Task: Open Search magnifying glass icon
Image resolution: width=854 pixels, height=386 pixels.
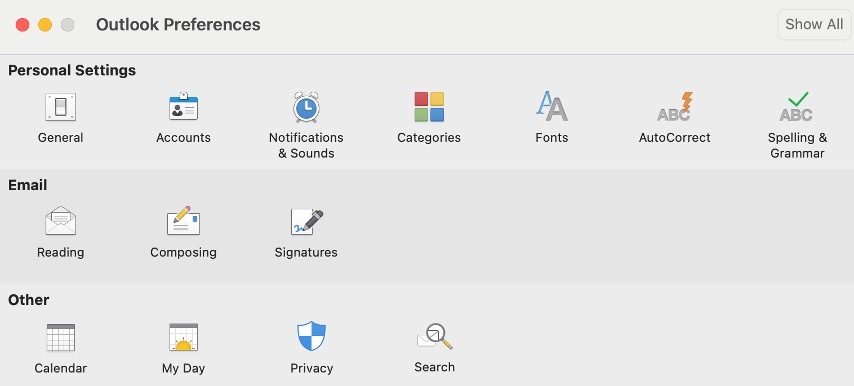Action: tap(435, 336)
